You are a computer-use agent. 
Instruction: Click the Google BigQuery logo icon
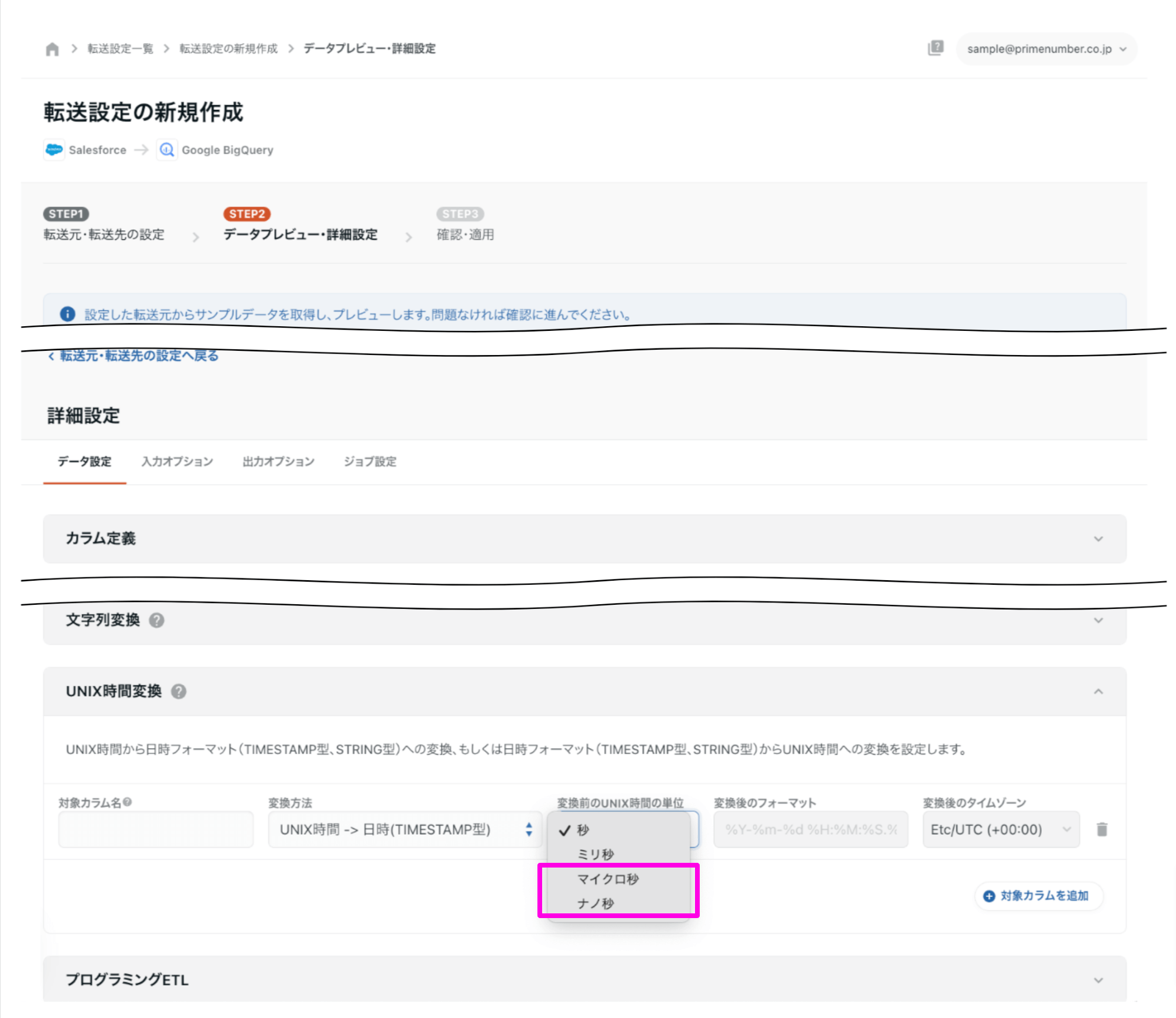pyautogui.click(x=167, y=150)
